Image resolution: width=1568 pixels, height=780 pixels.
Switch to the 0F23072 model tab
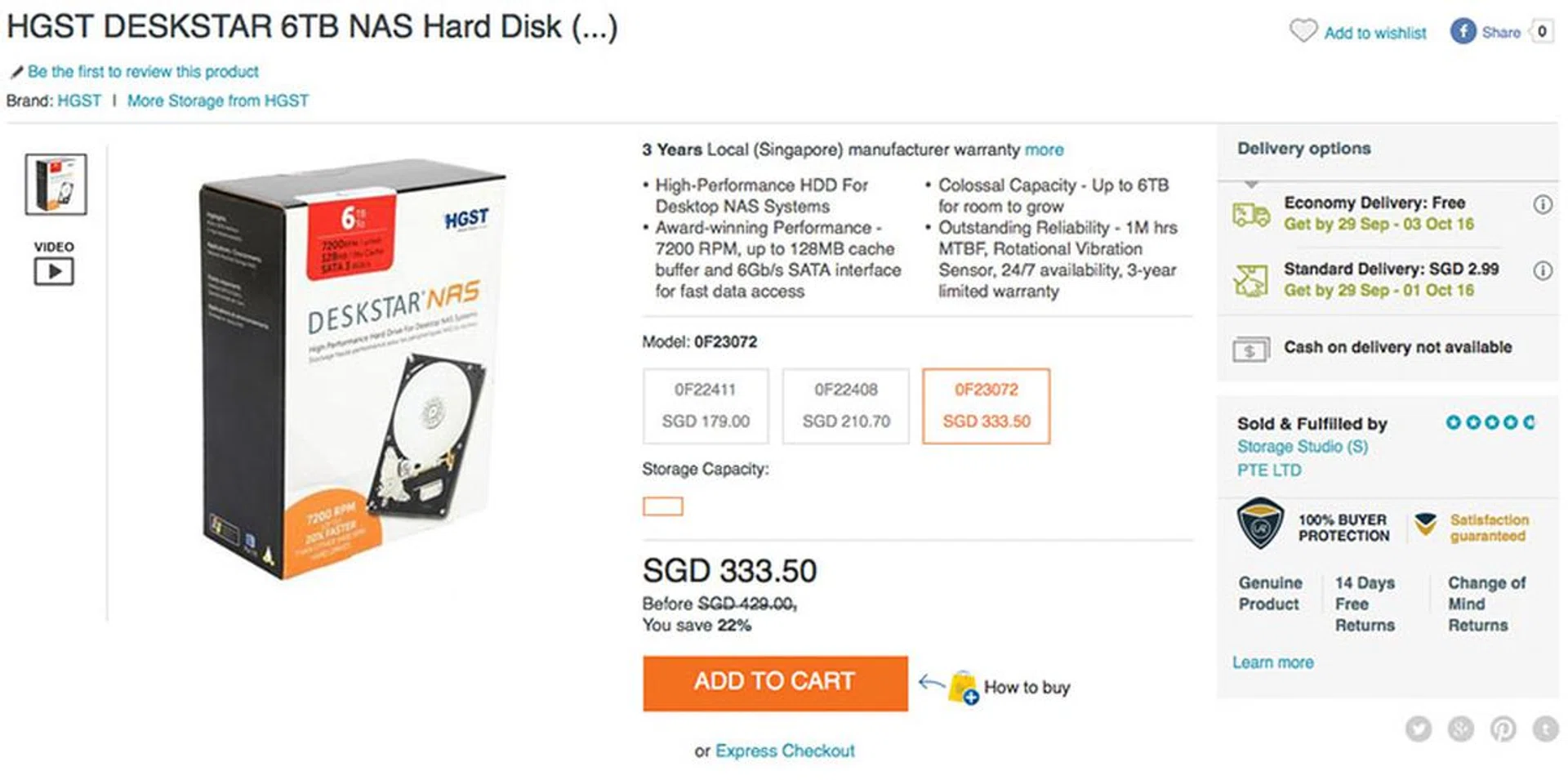tap(986, 406)
